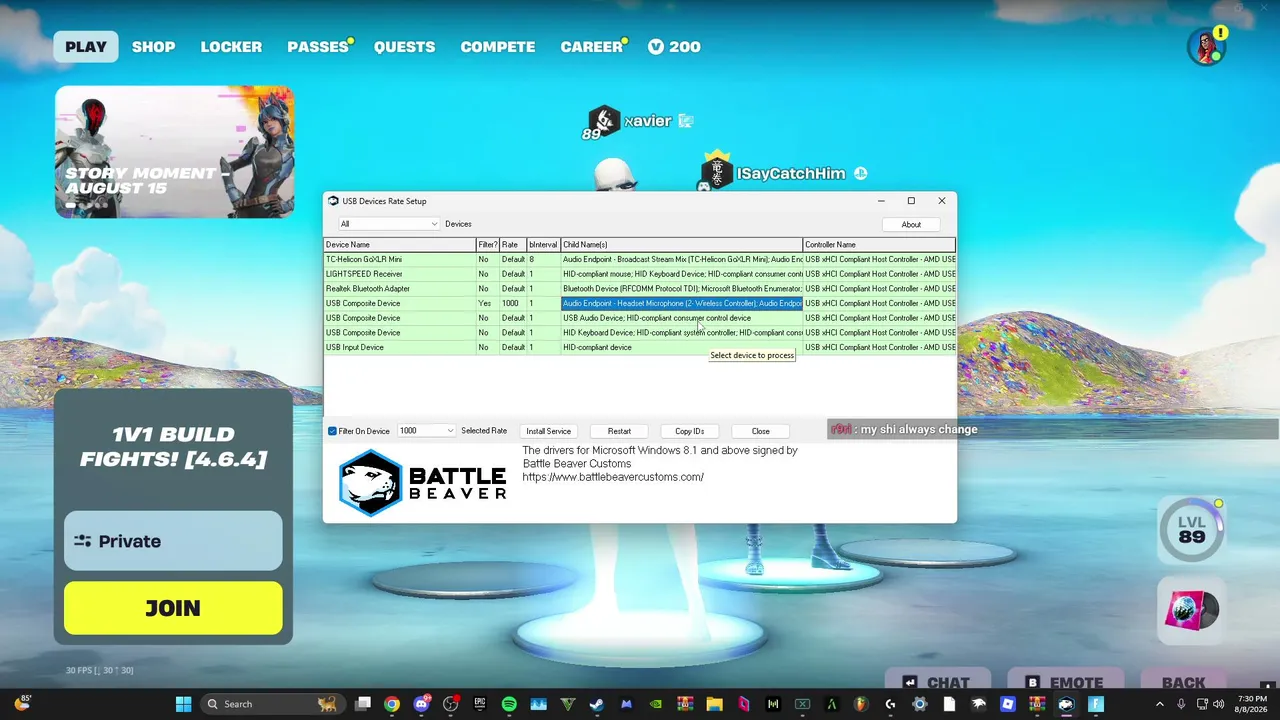Open the PLAY tab in Fortnite
1280x720 pixels.
[86, 47]
